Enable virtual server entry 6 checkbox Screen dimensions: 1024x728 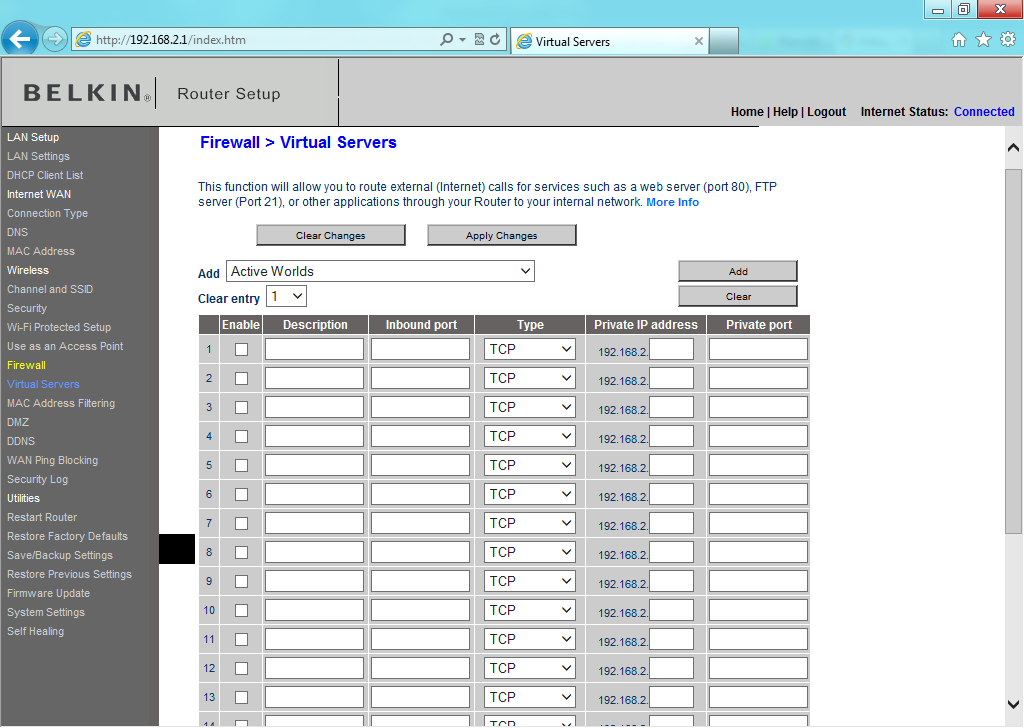coord(242,494)
